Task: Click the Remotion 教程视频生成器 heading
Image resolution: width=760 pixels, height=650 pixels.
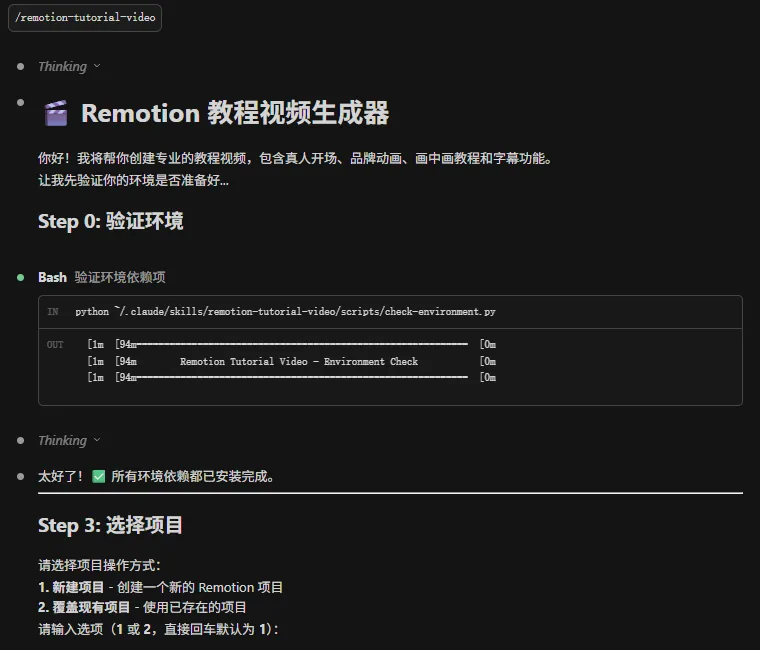Action: [x=235, y=113]
